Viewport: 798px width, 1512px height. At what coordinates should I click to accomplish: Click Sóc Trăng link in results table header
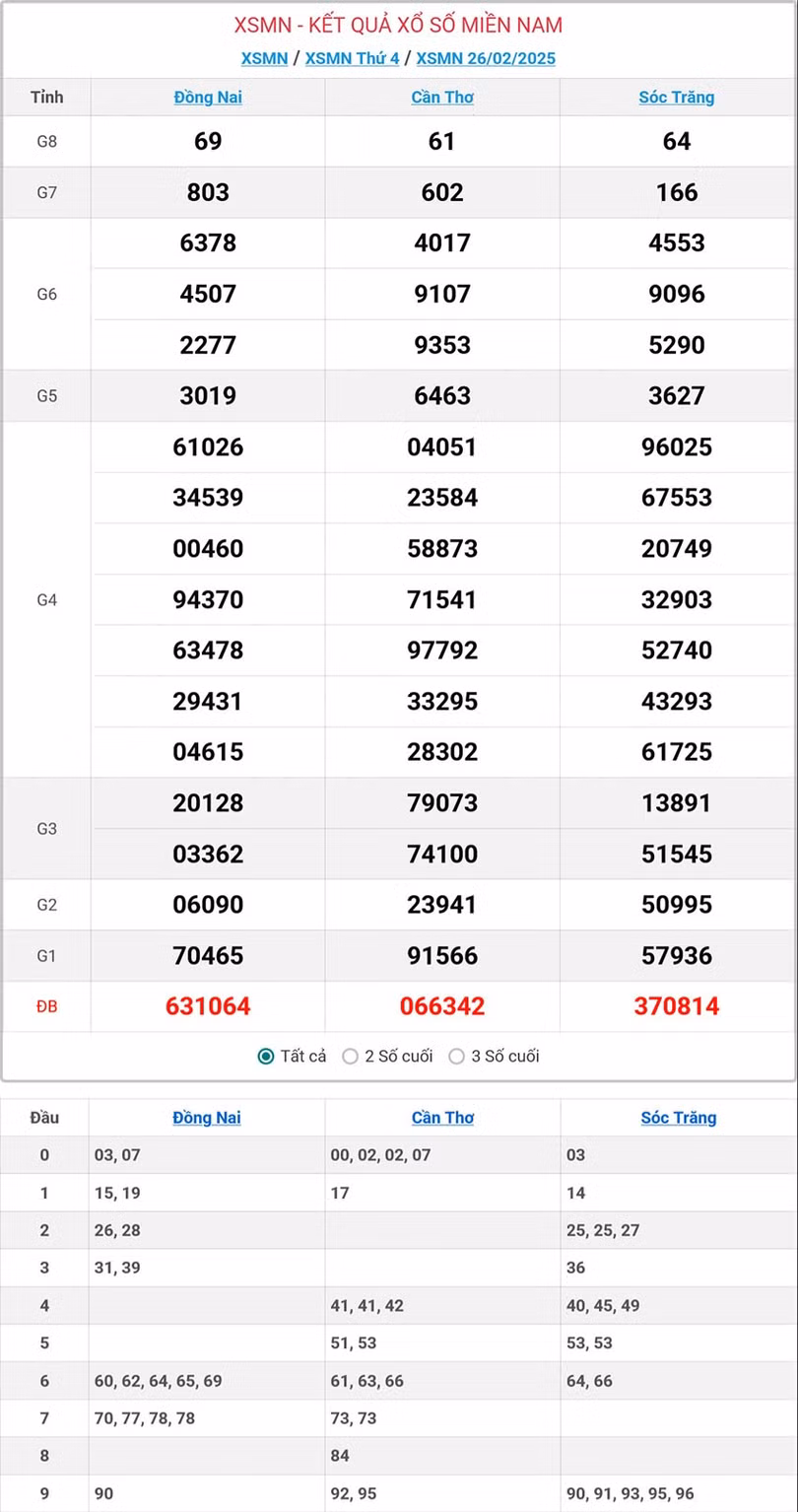(x=677, y=97)
